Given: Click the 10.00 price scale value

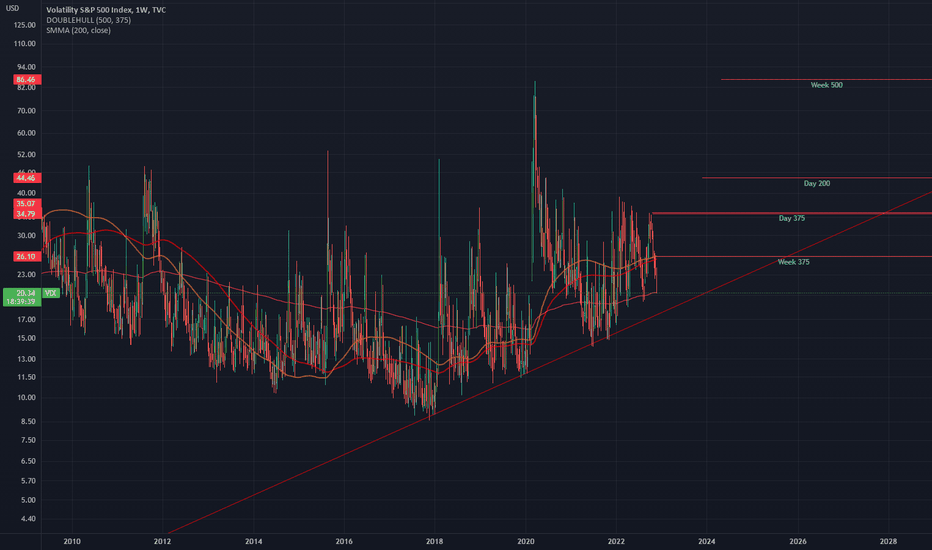Looking at the screenshot, I should point(26,398).
